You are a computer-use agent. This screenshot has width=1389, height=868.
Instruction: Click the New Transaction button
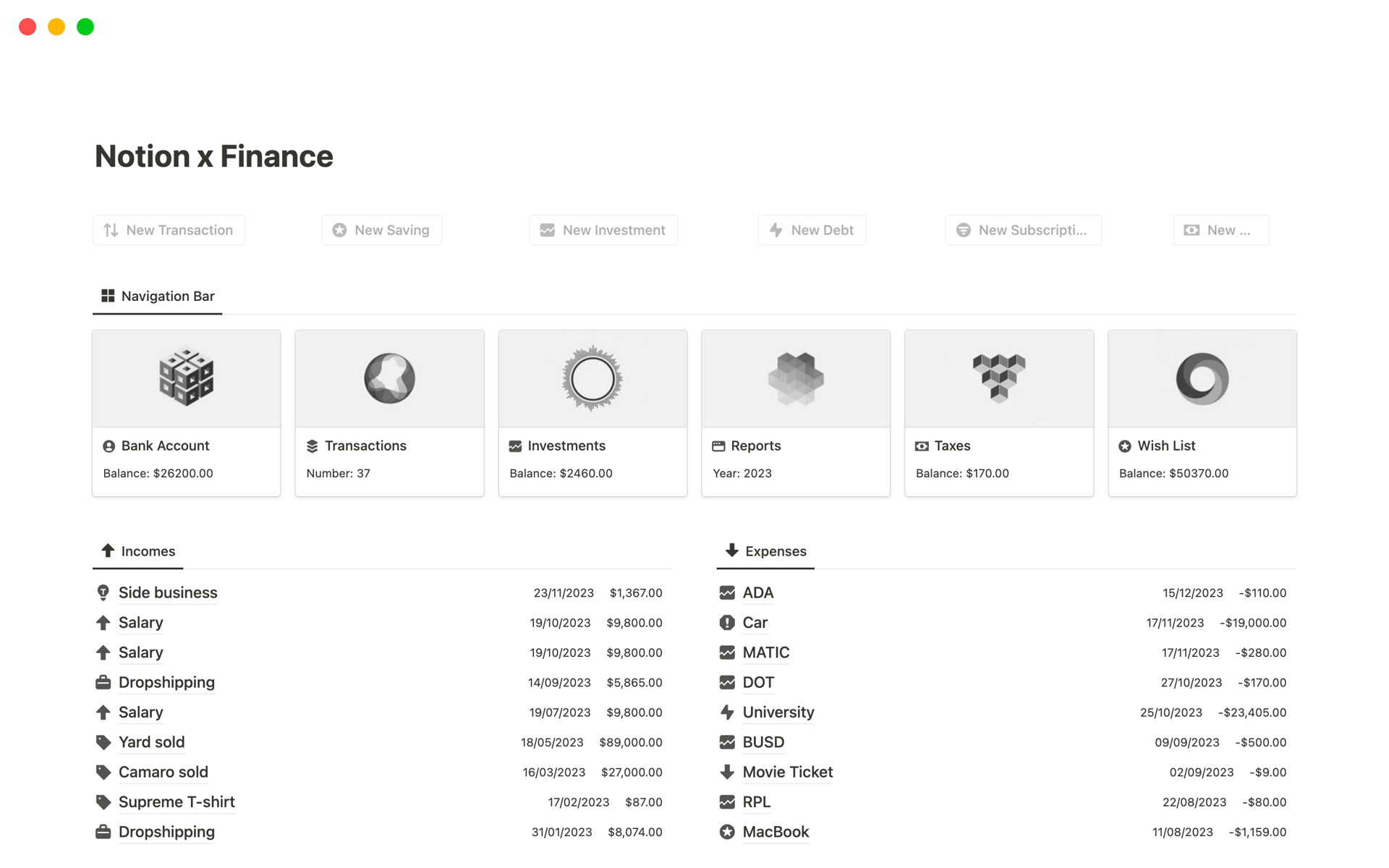coord(169,230)
